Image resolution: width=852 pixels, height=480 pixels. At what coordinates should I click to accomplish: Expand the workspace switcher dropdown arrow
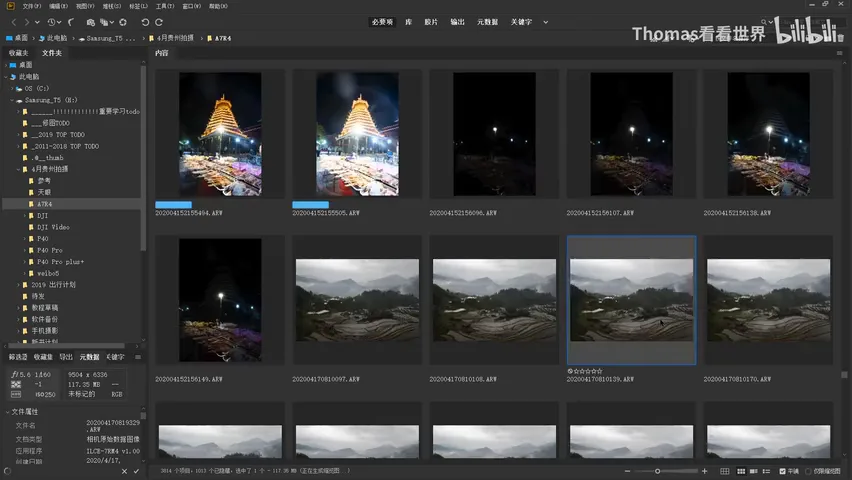(x=546, y=22)
